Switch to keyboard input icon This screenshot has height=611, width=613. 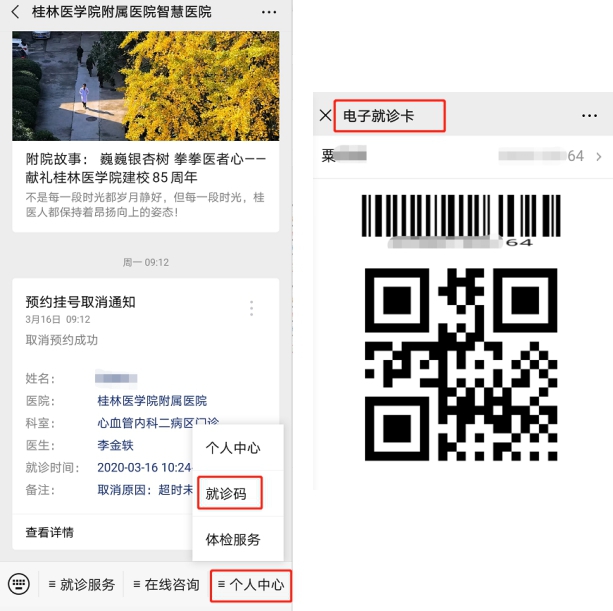click(x=19, y=585)
